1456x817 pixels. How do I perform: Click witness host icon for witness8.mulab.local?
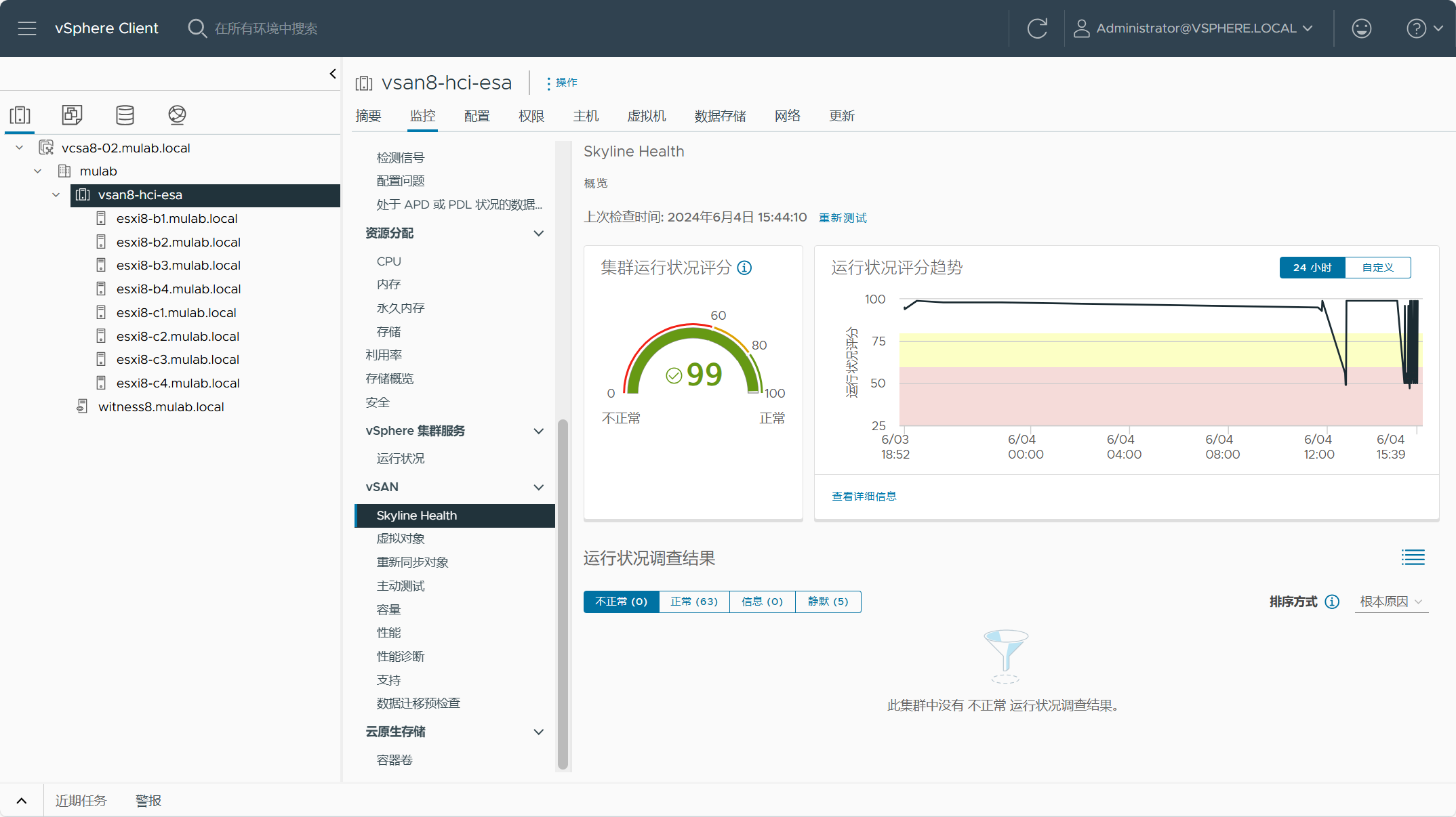pos(82,406)
